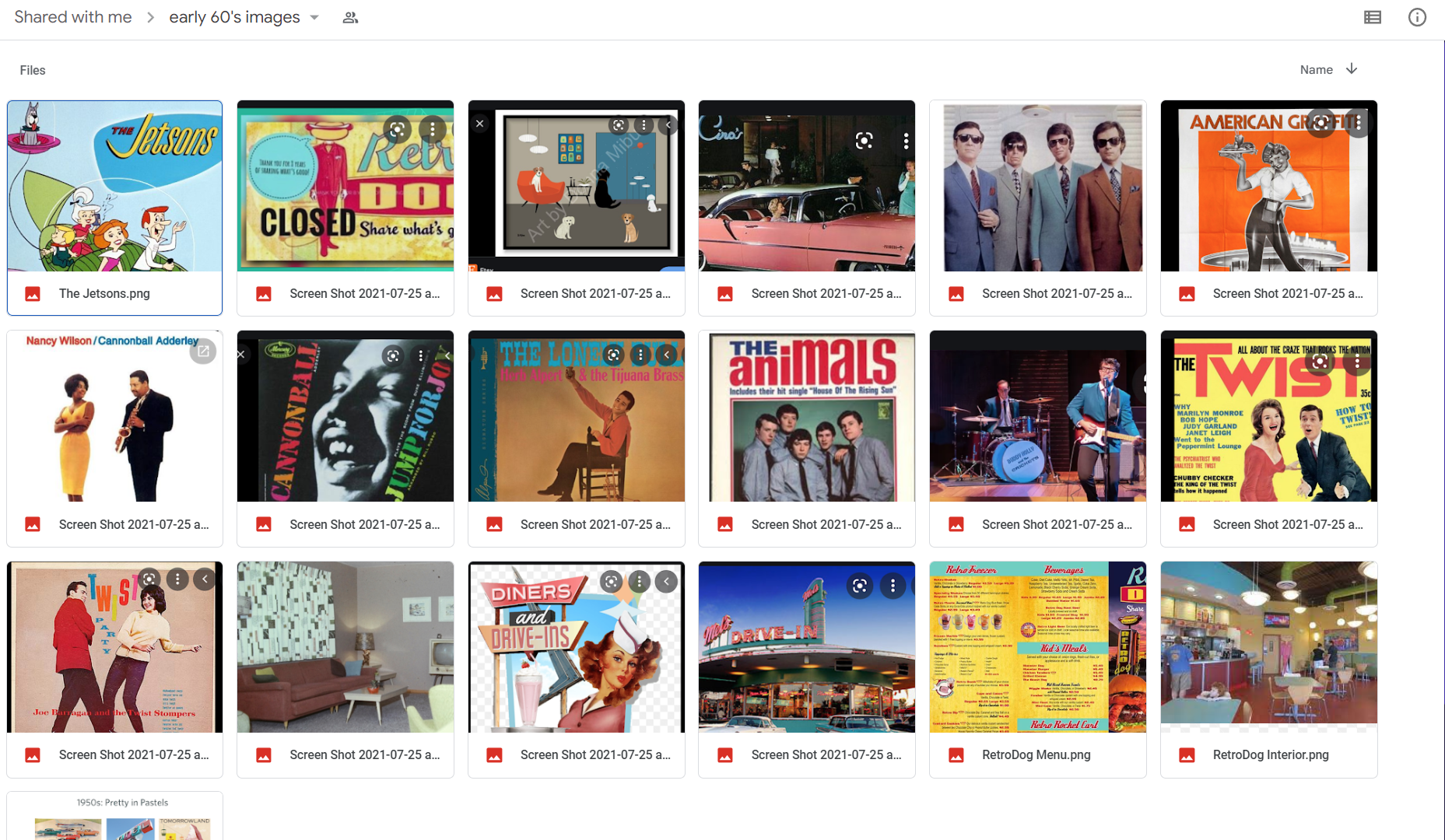Click The Jetsons.png file name

tap(104, 293)
